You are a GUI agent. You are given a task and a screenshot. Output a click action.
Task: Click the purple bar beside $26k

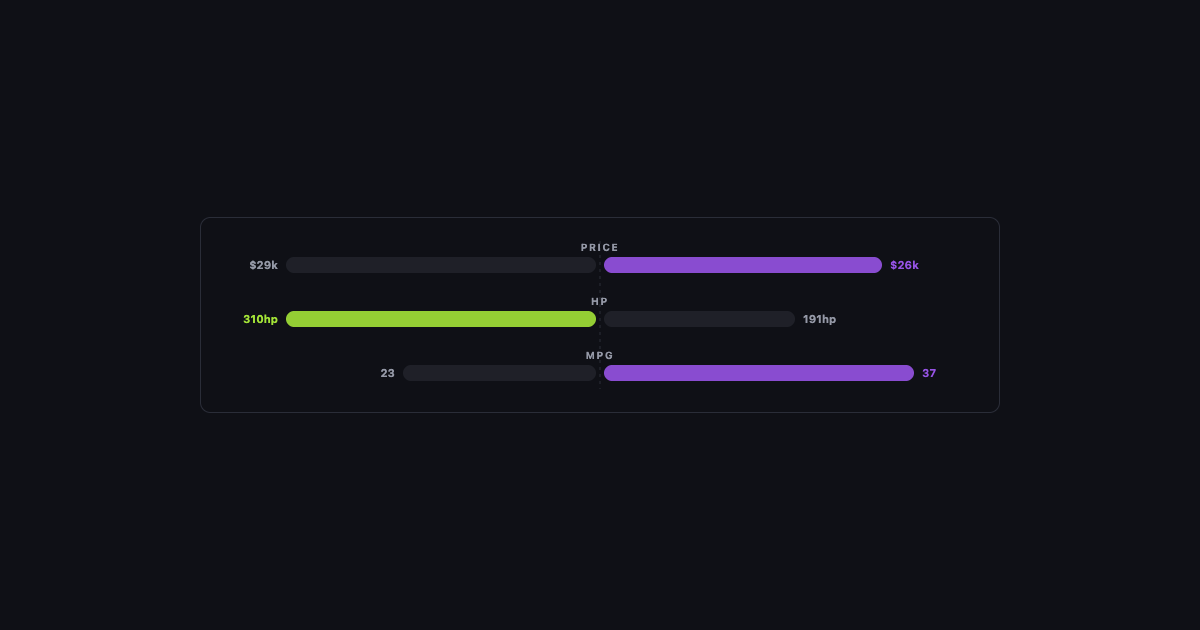pyautogui.click(x=743, y=265)
